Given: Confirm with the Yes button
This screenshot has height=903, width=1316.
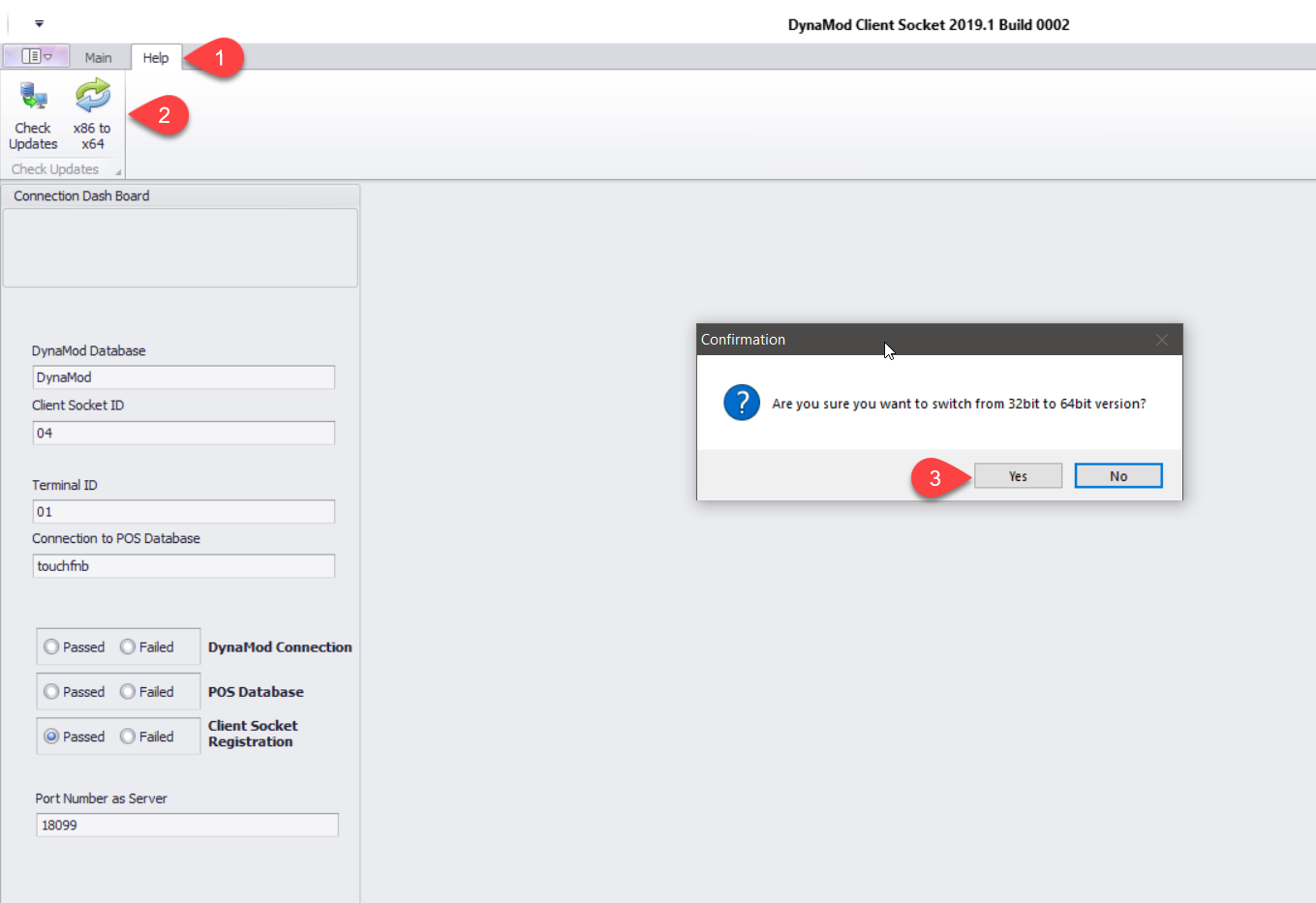Looking at the screenshot, I should pos(1018,476).
